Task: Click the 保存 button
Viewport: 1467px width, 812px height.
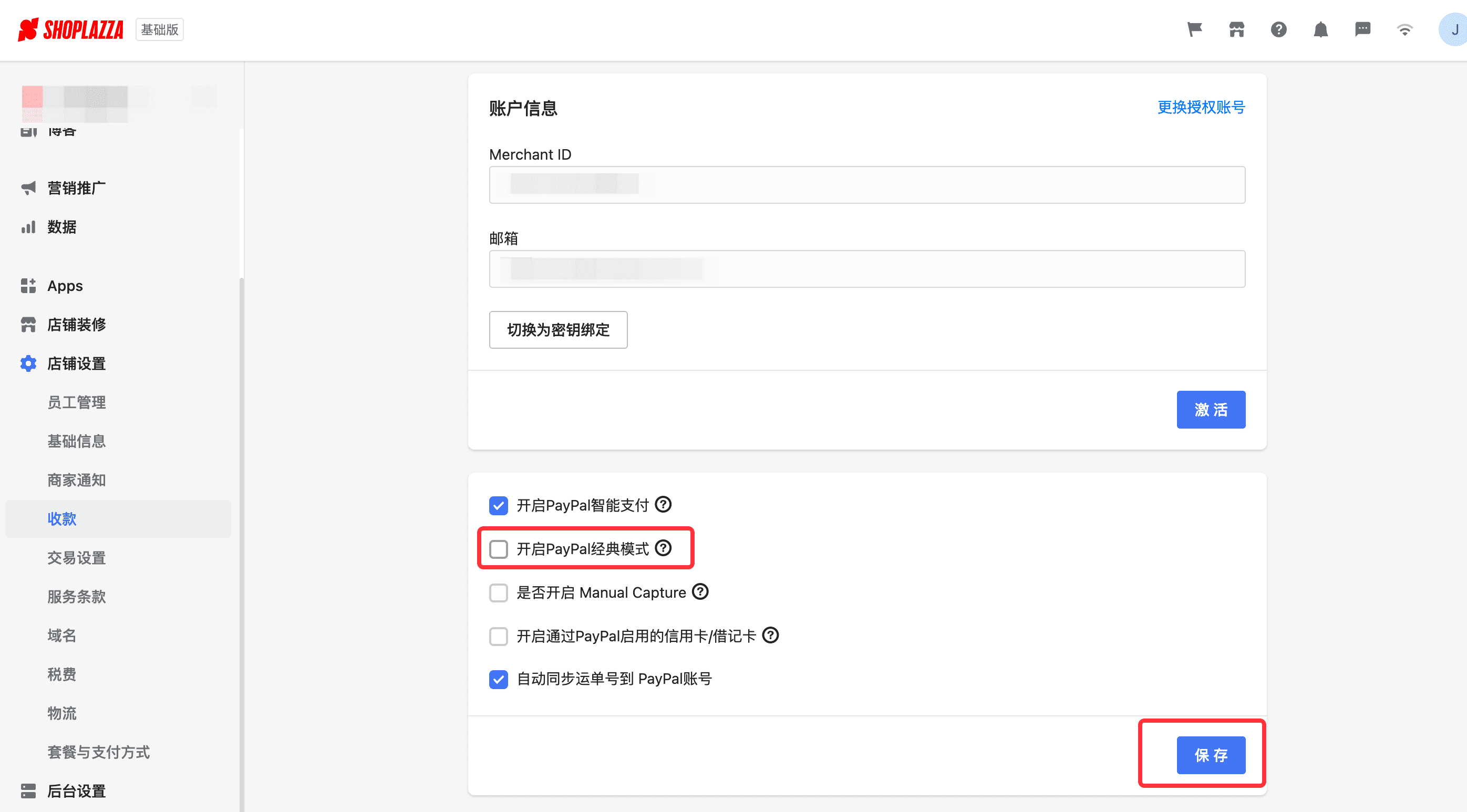Action: click(1211, 755)
